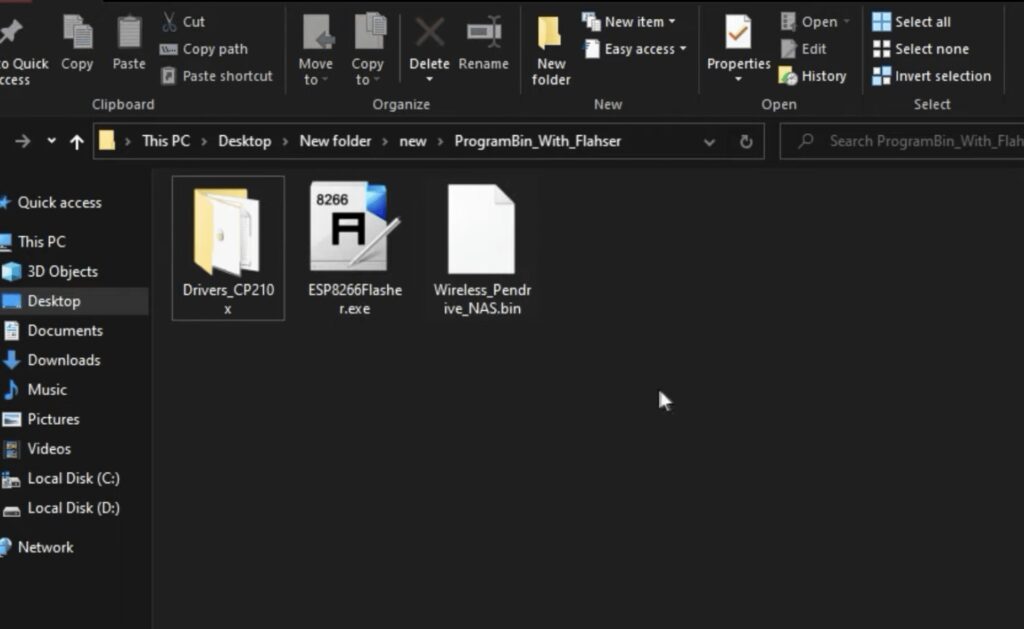Open Documents in the sidebar
The width and height of the screenshot is (1024, 629).
pos(65,331)
